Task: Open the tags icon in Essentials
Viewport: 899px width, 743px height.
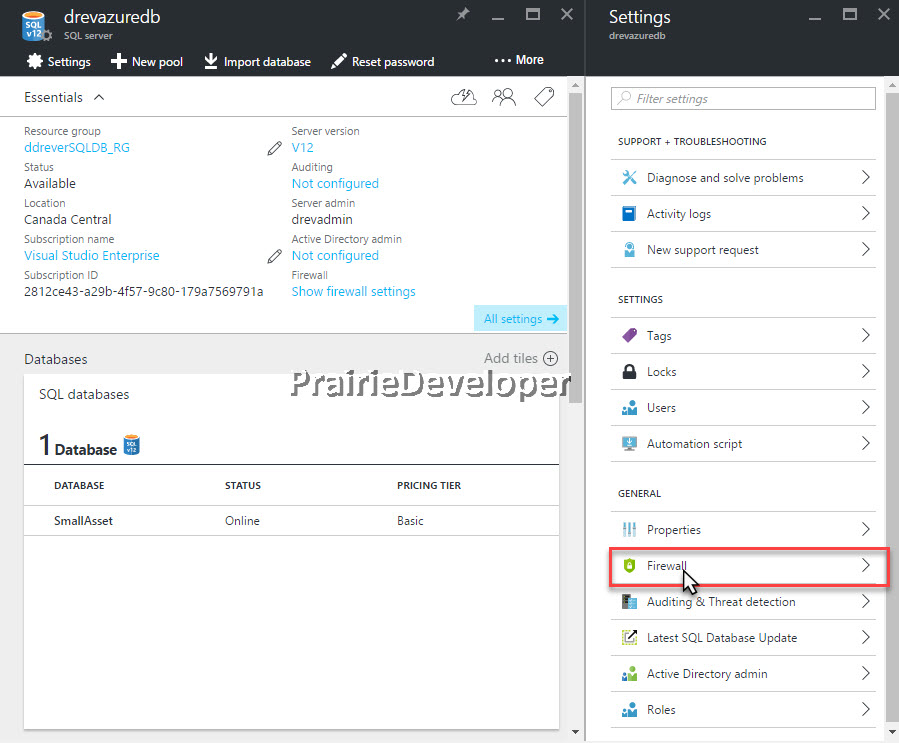Action: click(x=544, y=97)
